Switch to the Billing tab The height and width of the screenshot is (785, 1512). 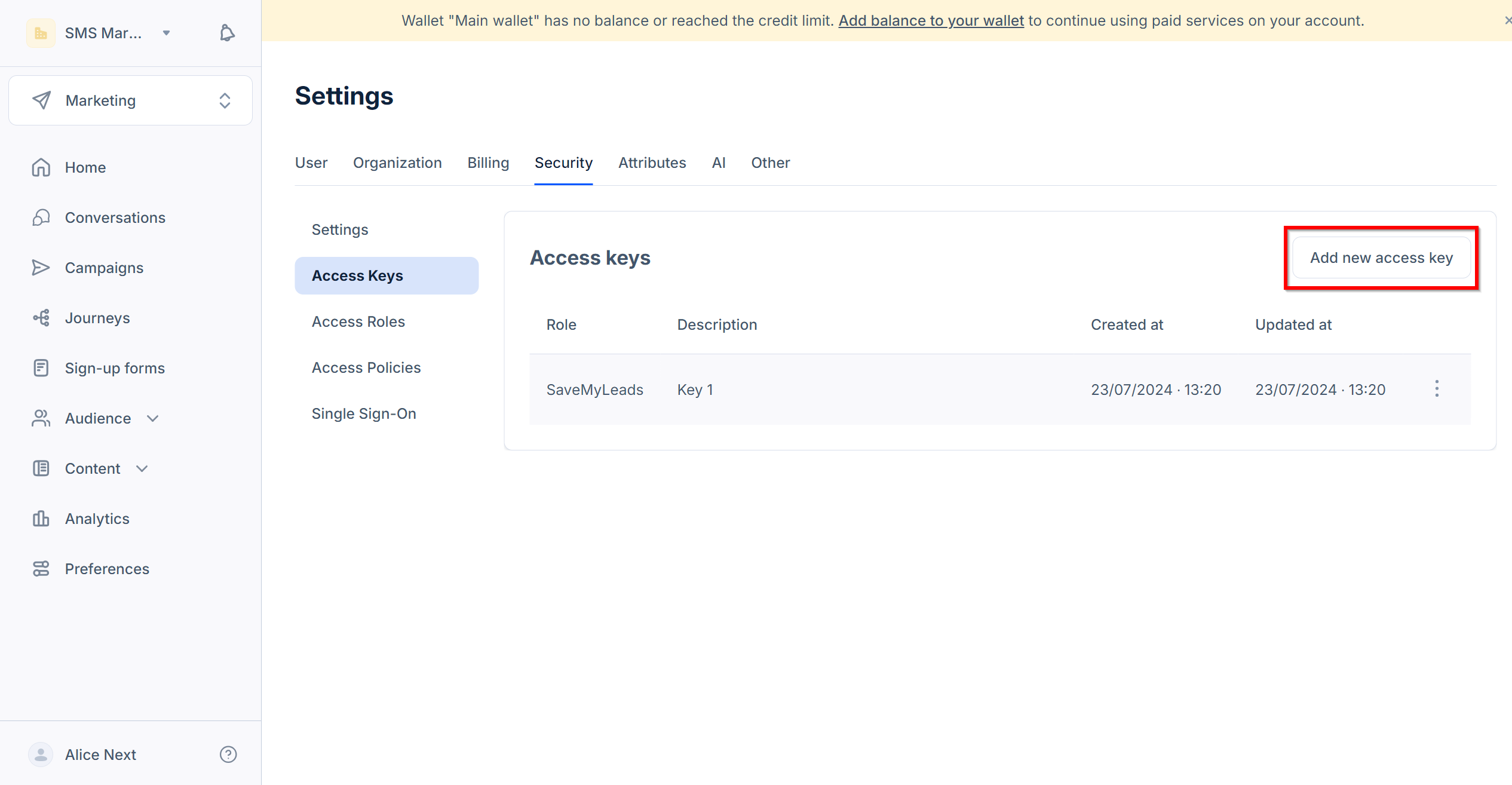tap(488, 163)
